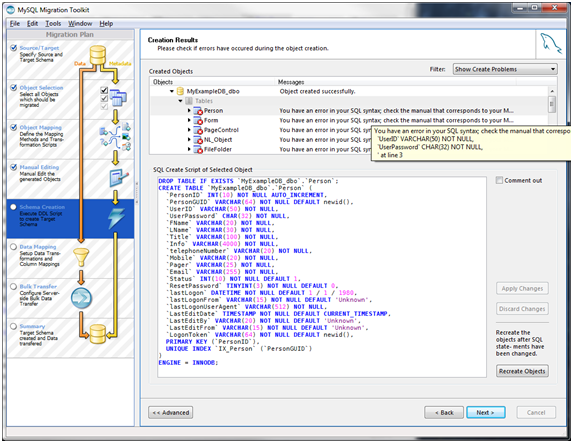
Task: Click the Manual Editing step check mark
Action: tap(14, 167)
